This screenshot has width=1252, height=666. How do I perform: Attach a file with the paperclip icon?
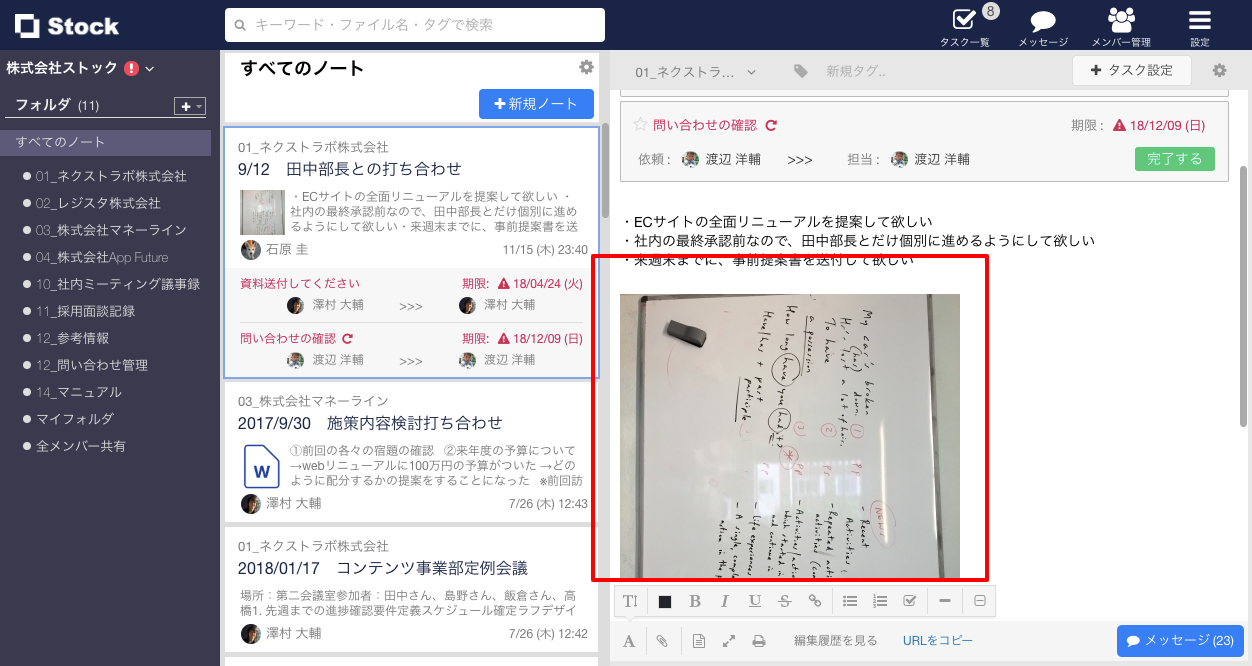(x=661, y=640)
